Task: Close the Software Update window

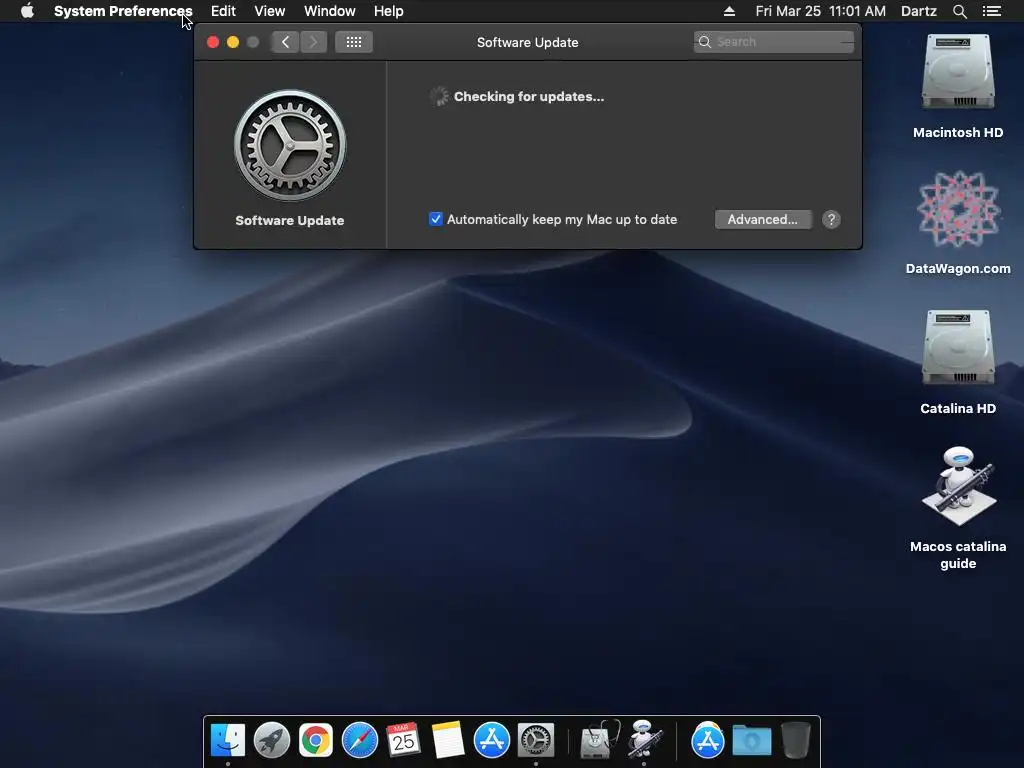Action: (x=213, y=42)
